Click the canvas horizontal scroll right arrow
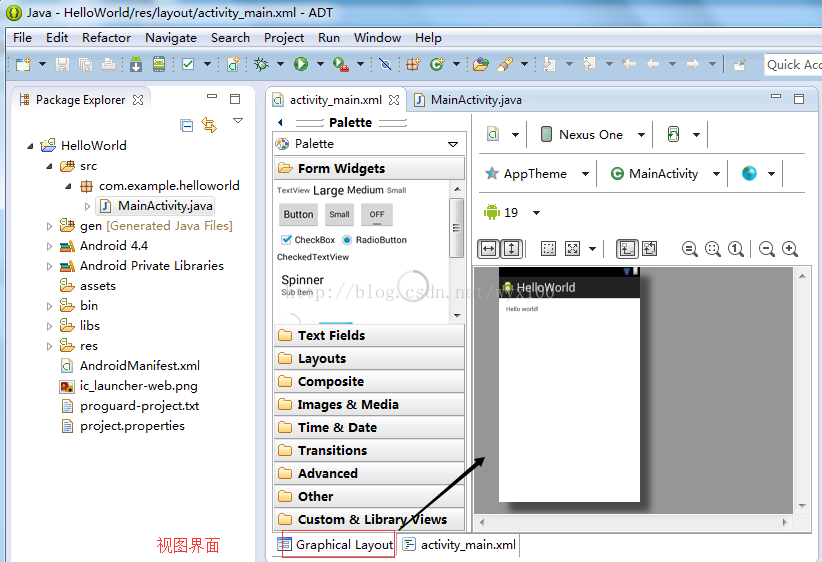The image size is (822, 562). pyautogui.click(x=785, y=522)
